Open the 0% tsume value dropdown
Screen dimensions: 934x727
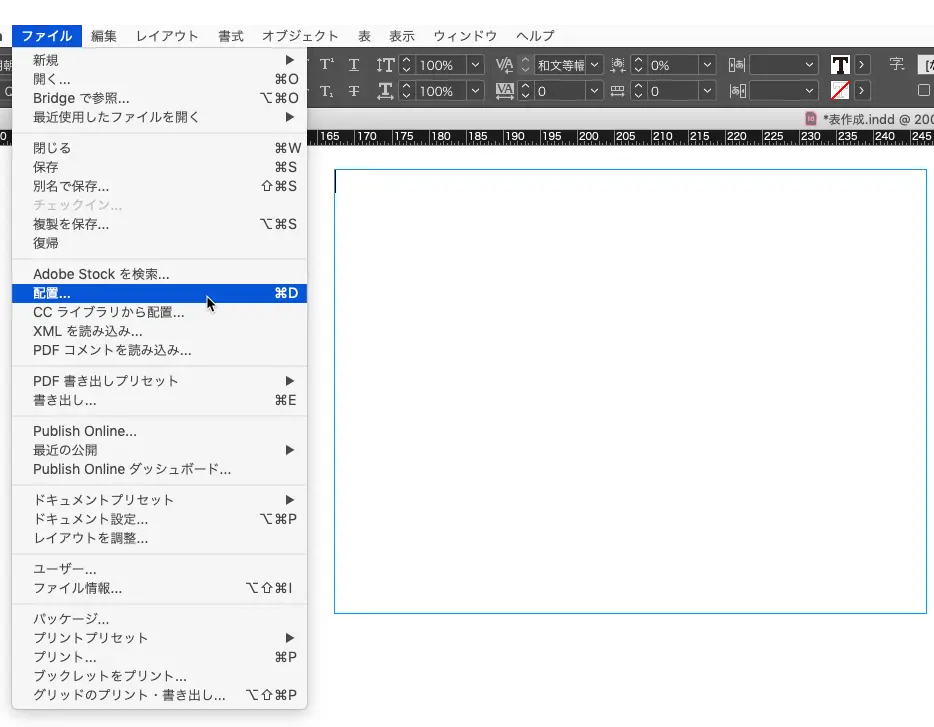[x=707, y=65]
